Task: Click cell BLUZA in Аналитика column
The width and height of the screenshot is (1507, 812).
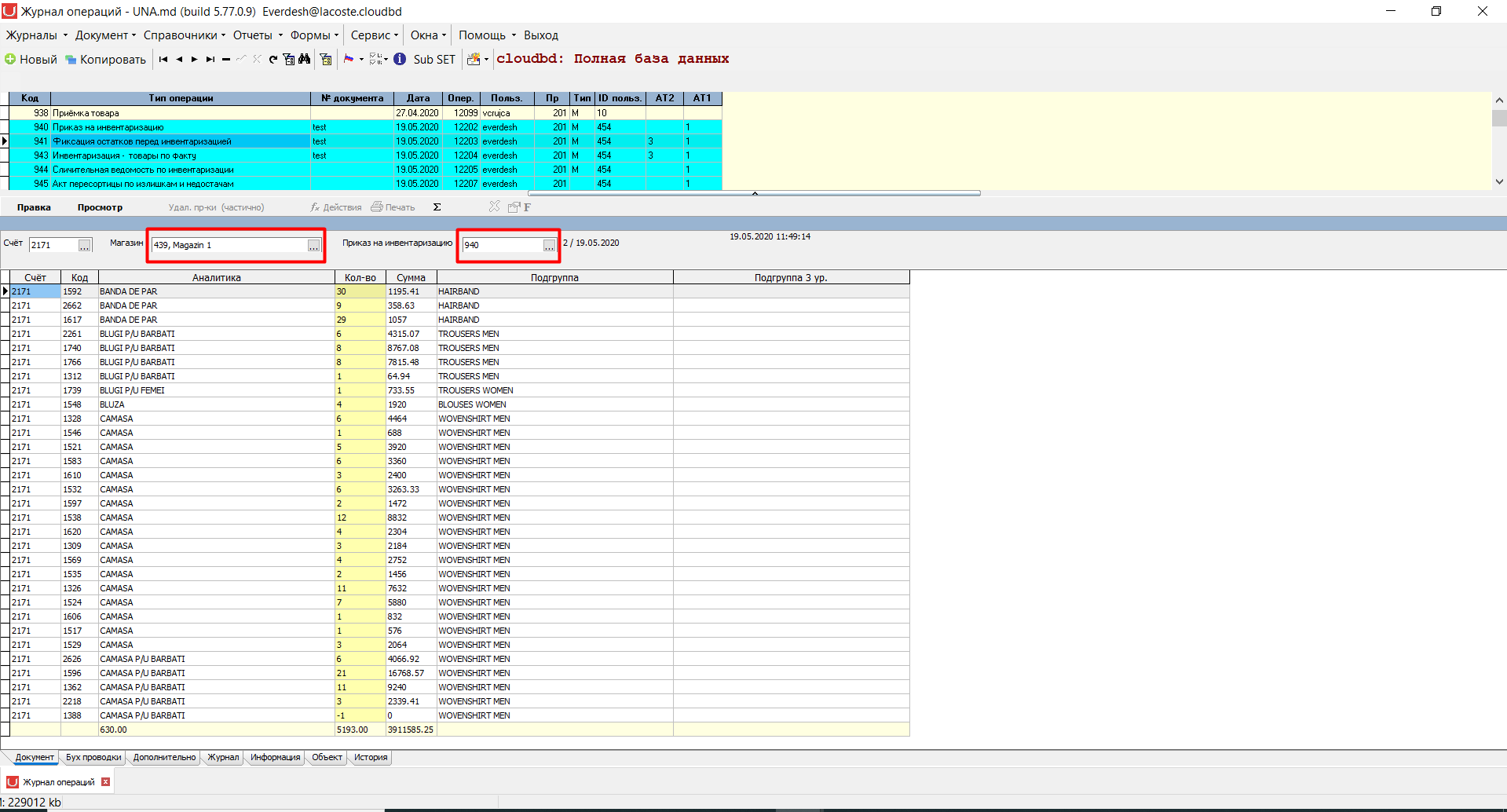Action: coord(216,404)
